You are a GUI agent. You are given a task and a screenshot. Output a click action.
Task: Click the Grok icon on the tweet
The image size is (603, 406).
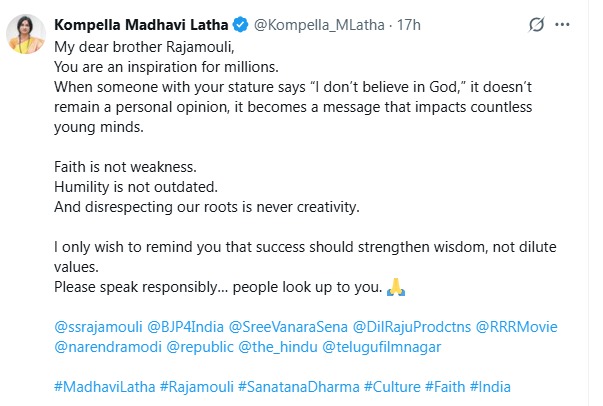[537, 24]
